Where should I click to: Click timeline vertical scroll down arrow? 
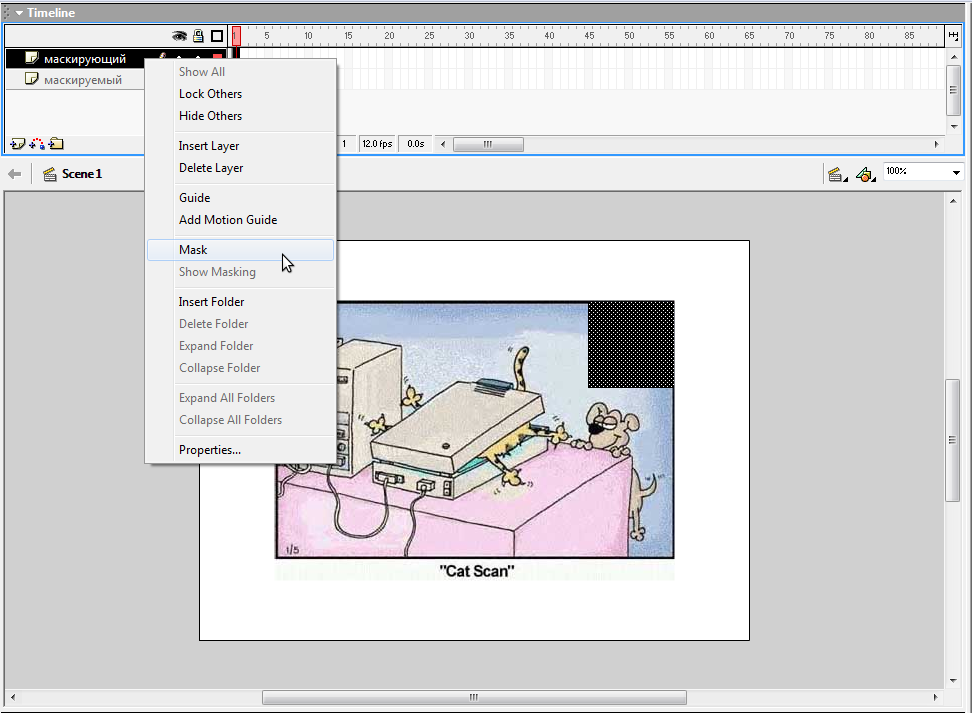point(953,126)
